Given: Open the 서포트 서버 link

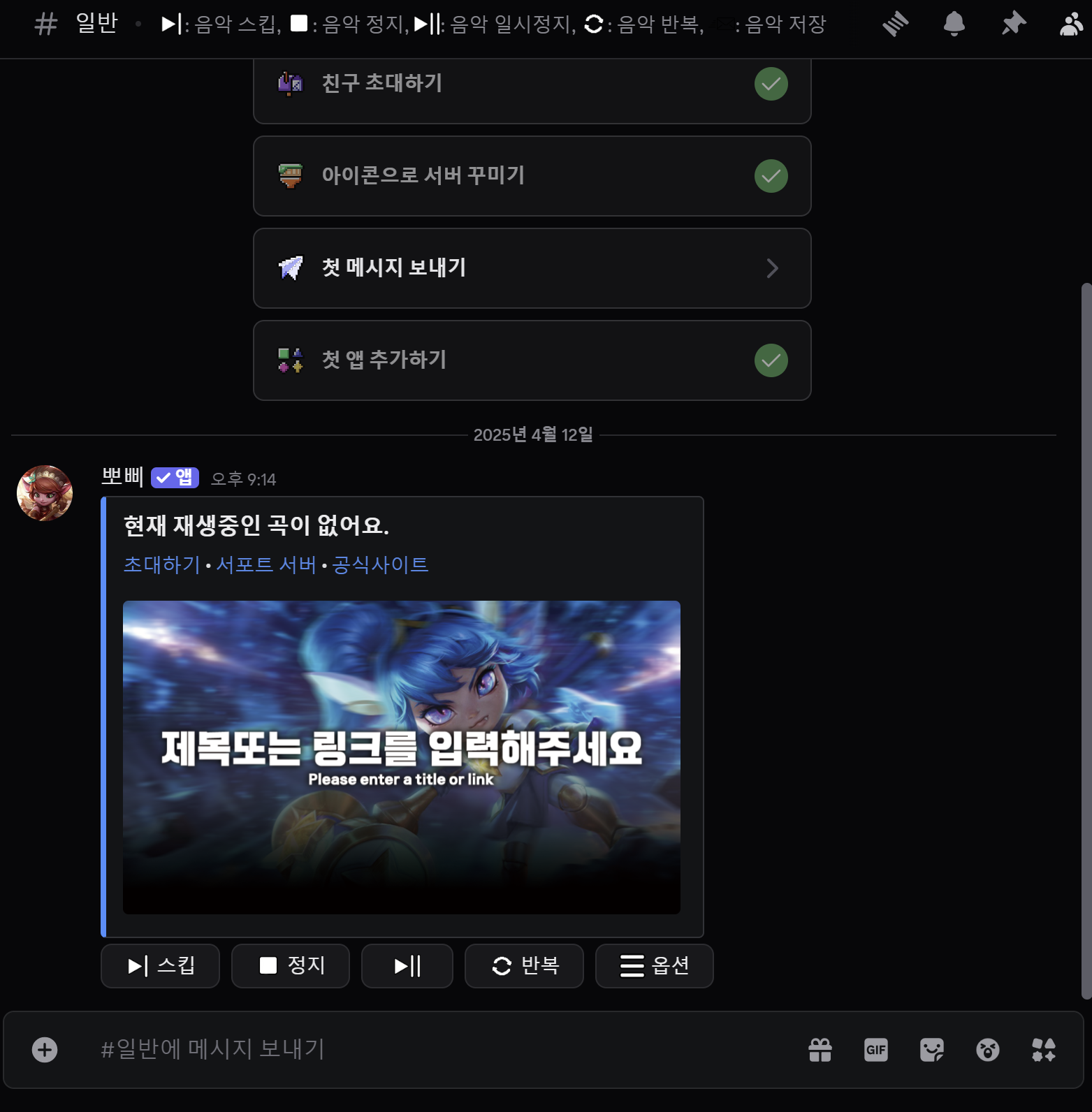Looking at the screenshot, I should [x=266, y=564].
